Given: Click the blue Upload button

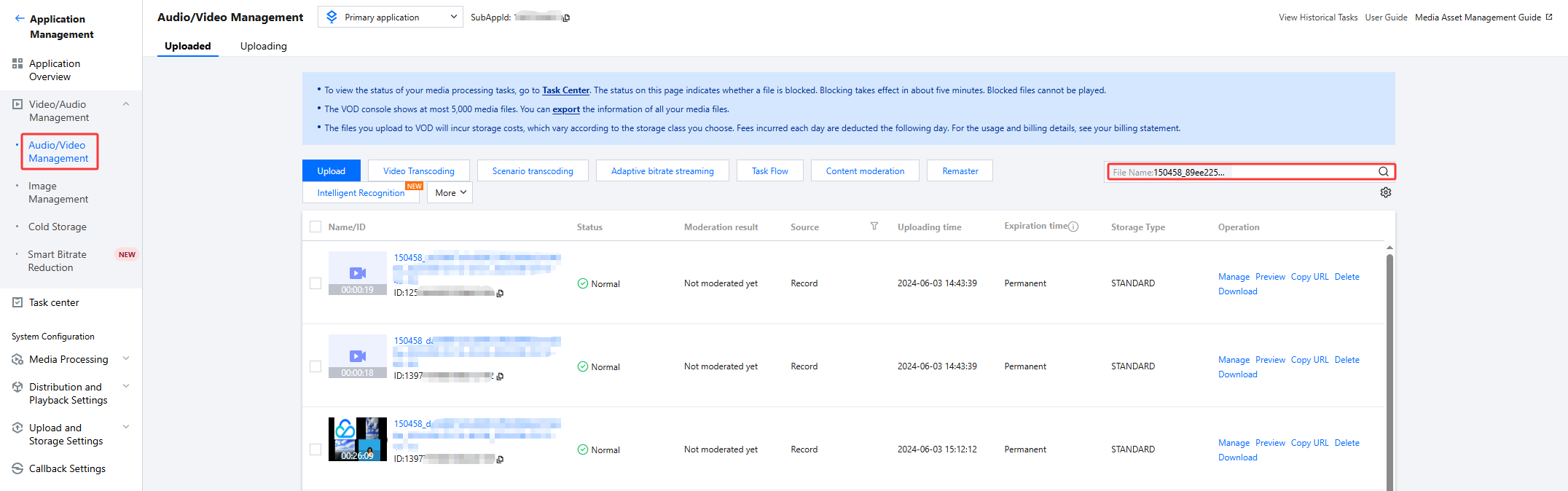Looking at the screenshot, I should coord(331,171).
